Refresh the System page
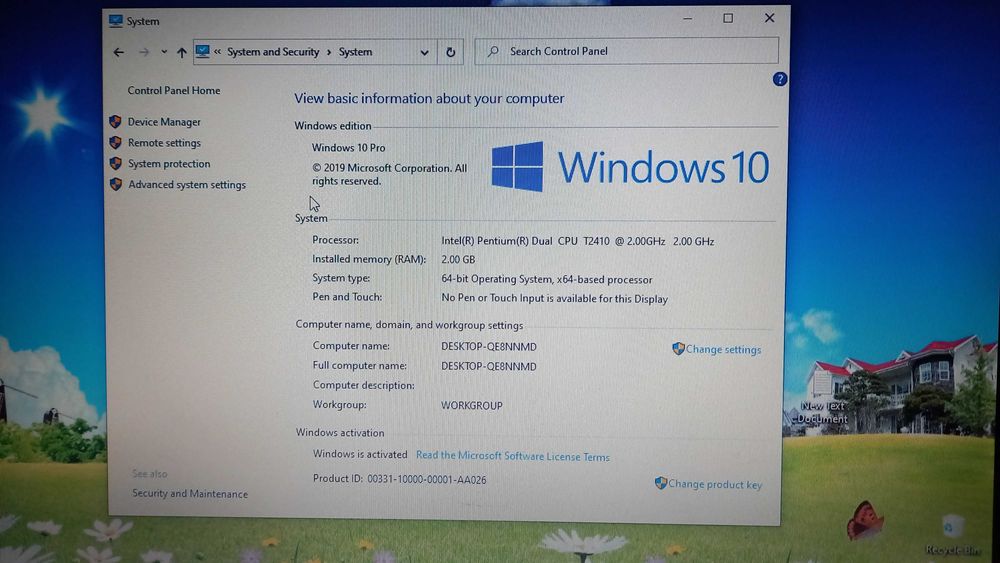 tap(450, 52)
